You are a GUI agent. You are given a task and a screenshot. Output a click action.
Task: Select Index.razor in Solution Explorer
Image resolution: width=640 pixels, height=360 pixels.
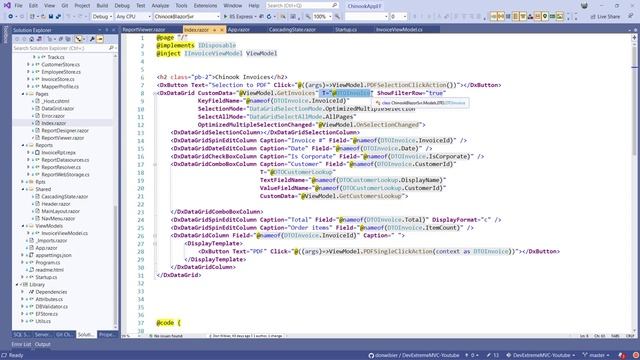(x=53, y=123)
